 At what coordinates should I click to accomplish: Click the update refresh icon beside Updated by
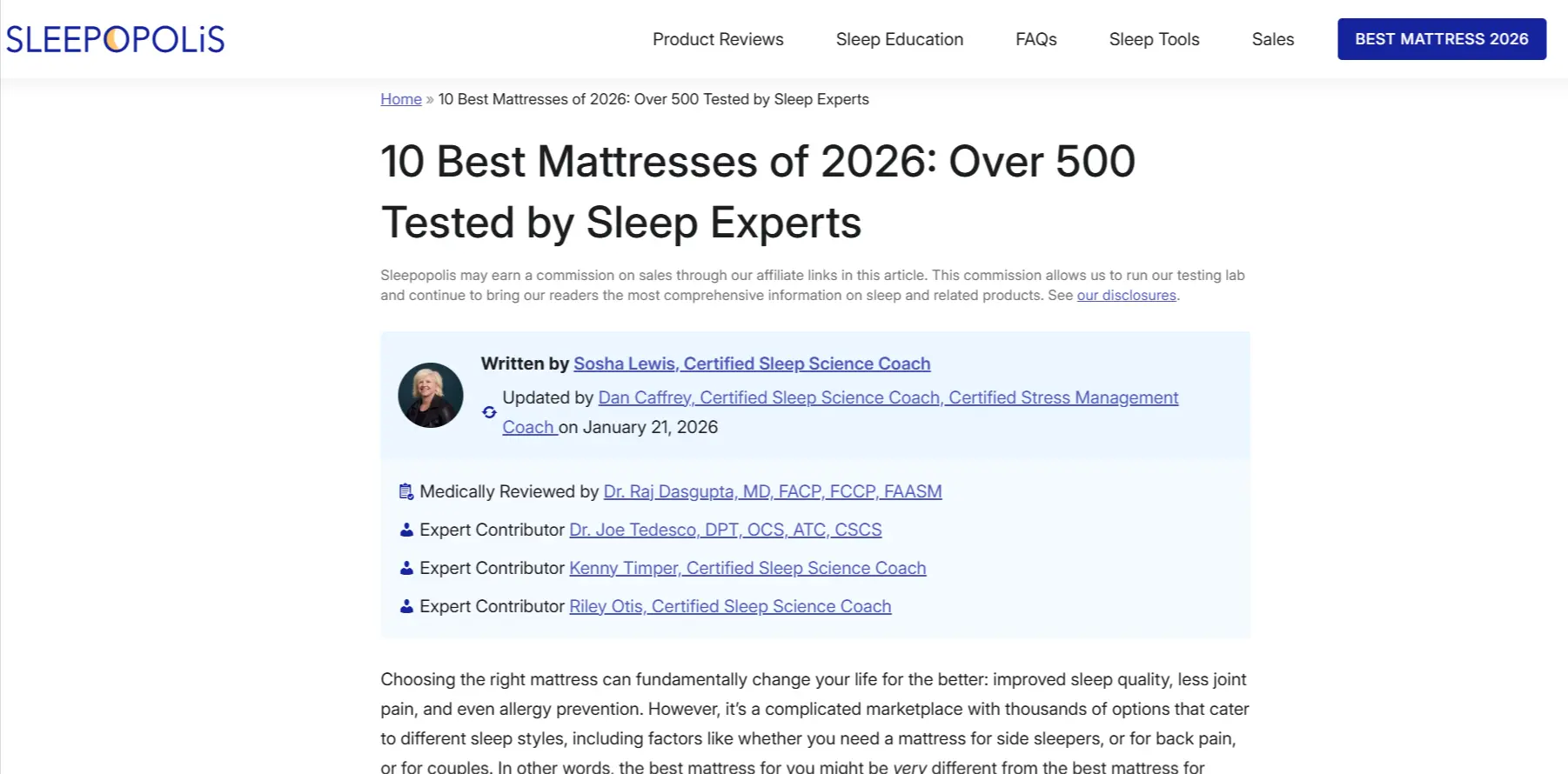point(489,412)
